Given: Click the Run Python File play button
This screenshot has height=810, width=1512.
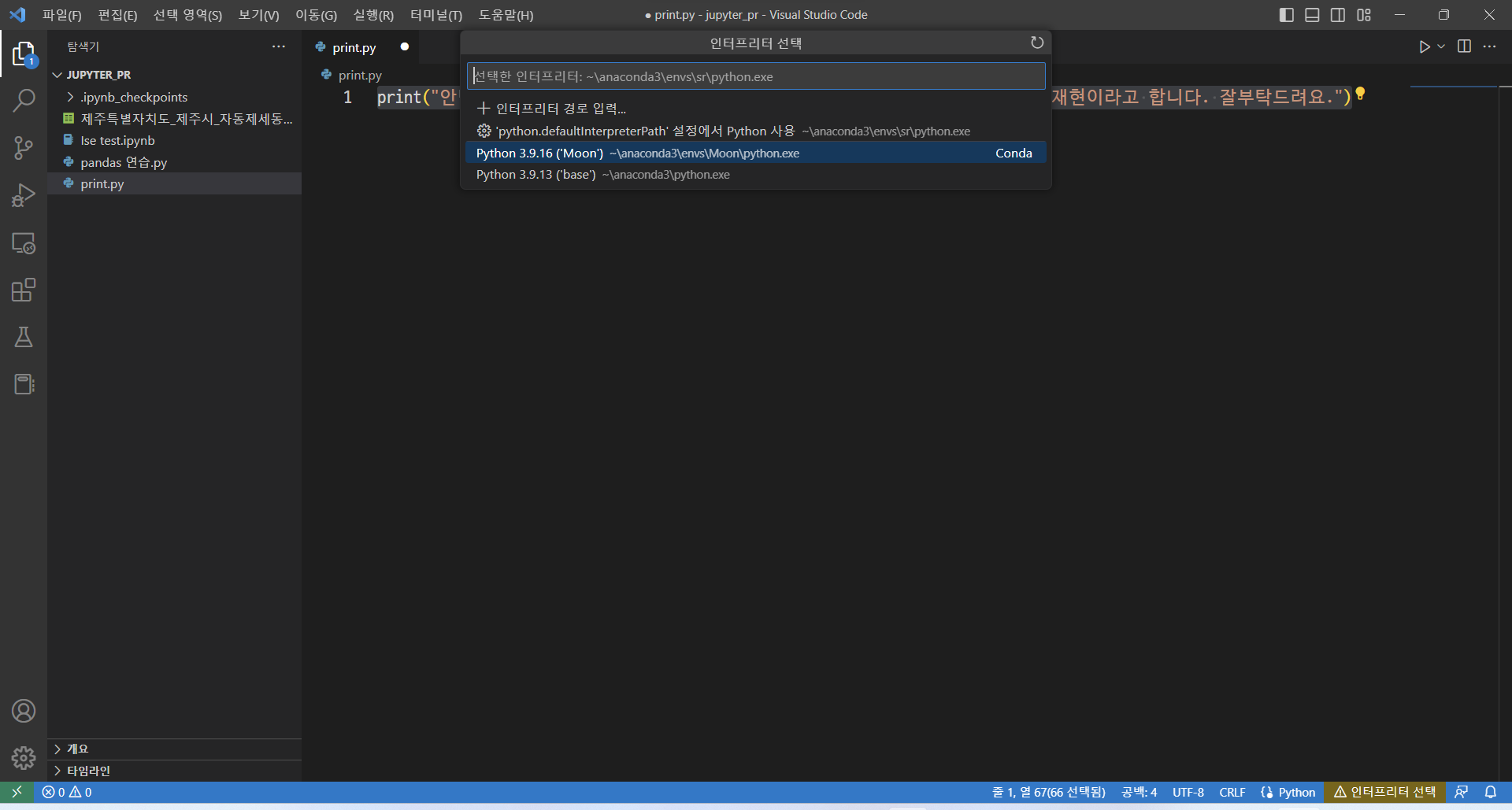Looking at the screenshot, I should pos(1424,46).
